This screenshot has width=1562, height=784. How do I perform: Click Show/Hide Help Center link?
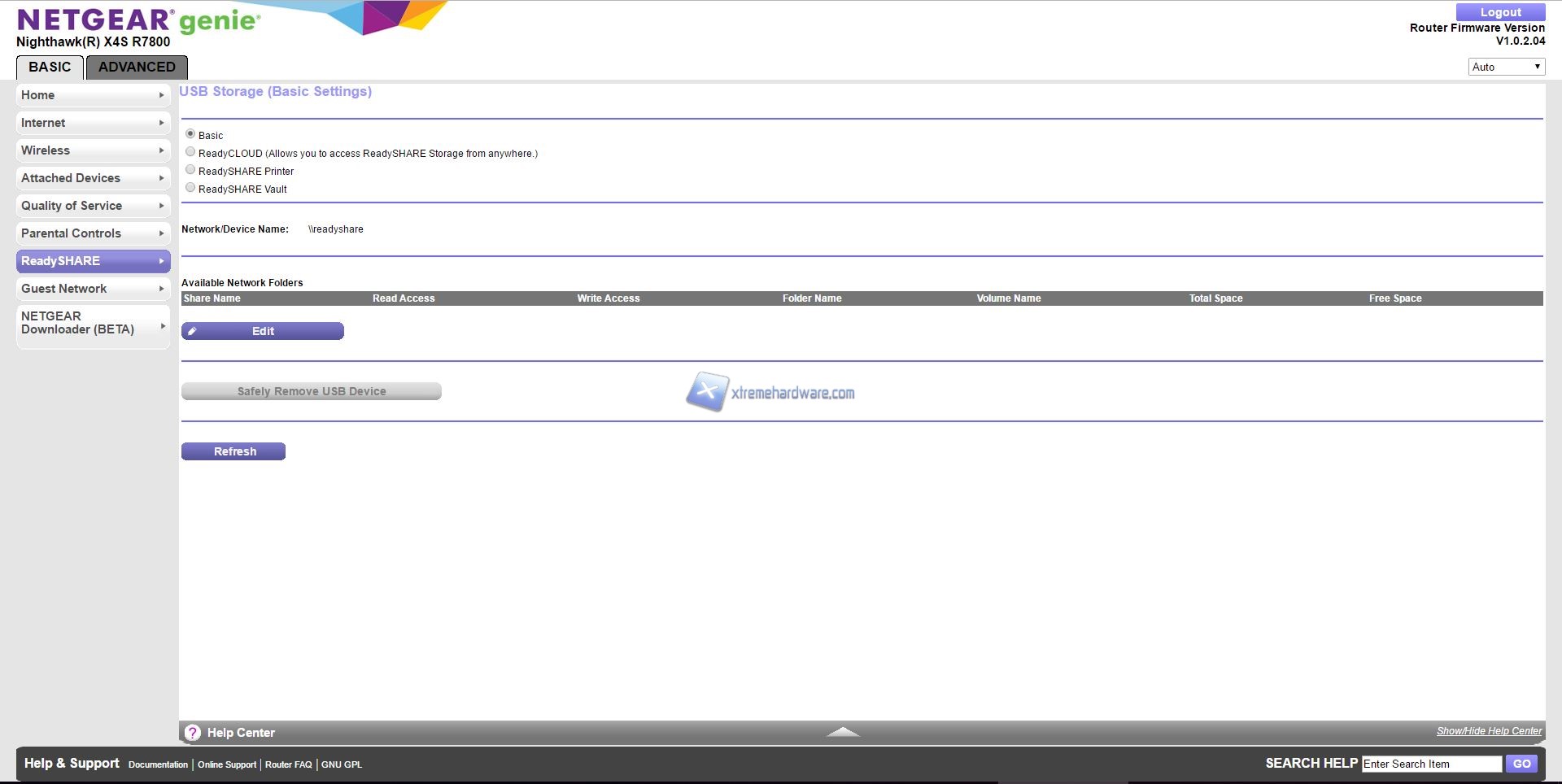1489,731
